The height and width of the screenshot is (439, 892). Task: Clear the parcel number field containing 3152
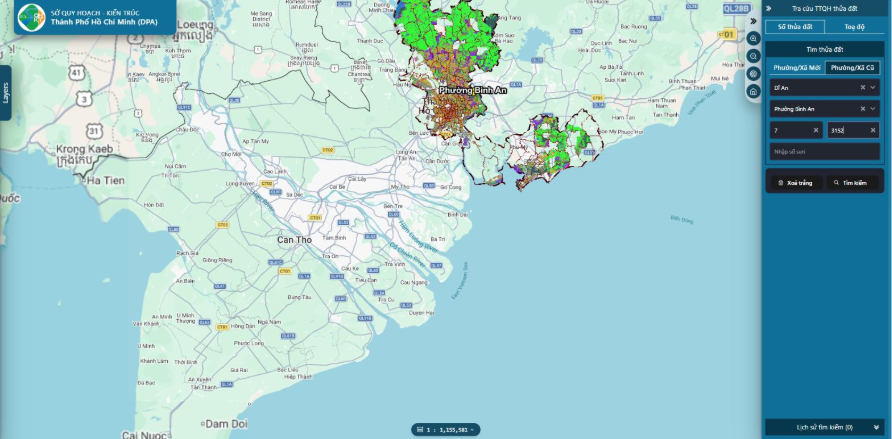pos(873,130)
